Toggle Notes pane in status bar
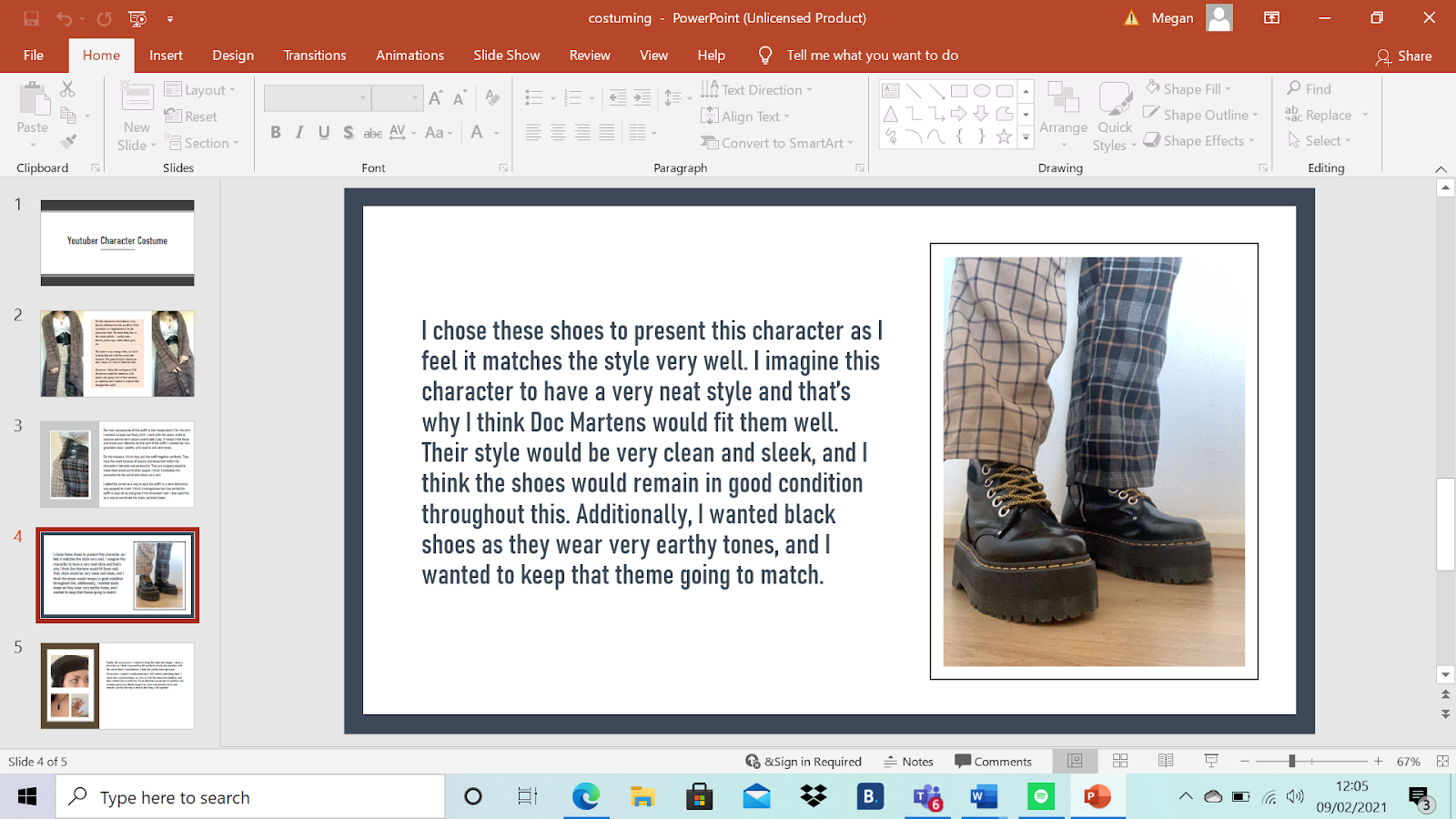 (908, 761)
